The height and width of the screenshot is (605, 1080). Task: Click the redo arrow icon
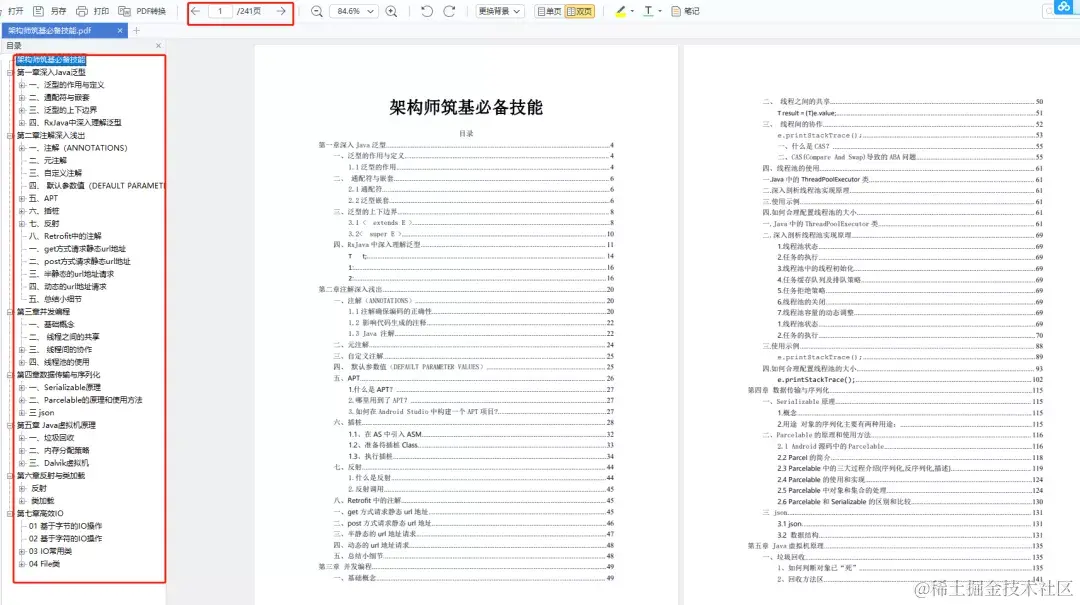(449, 11)
